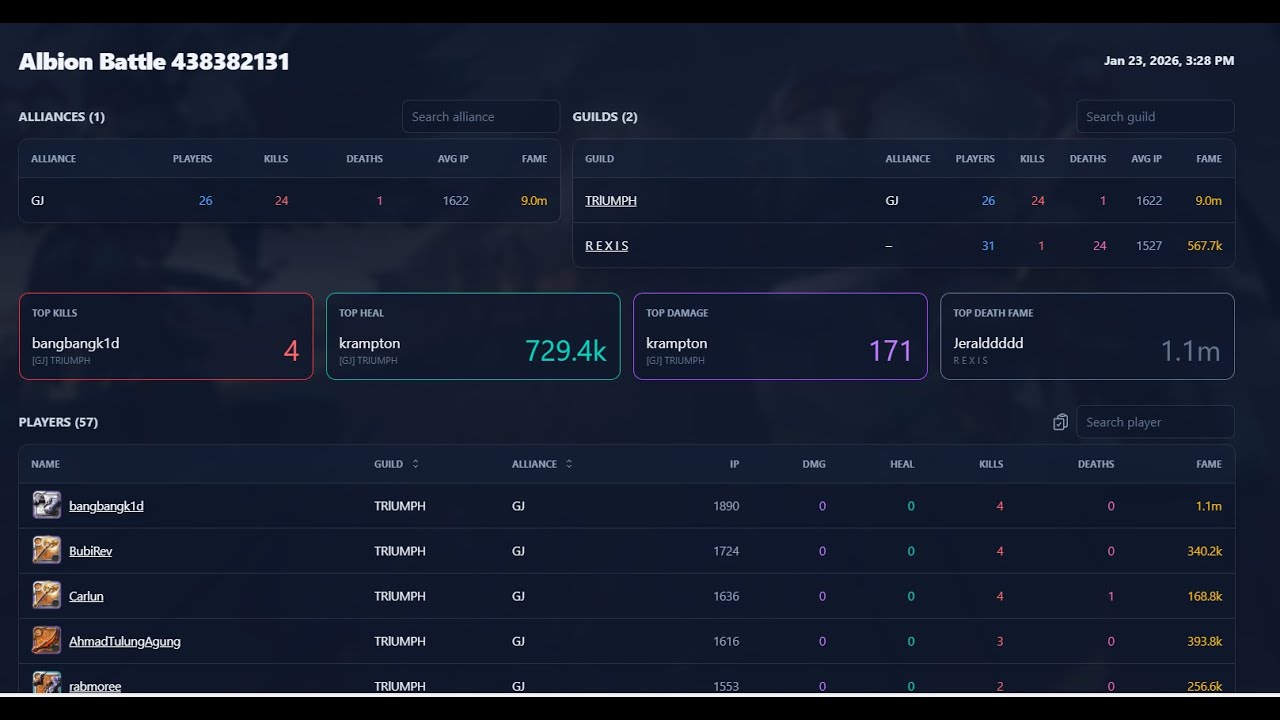Click AVG IP header in Alliances table
1280x720 pixels.
(x=453, y=159)
